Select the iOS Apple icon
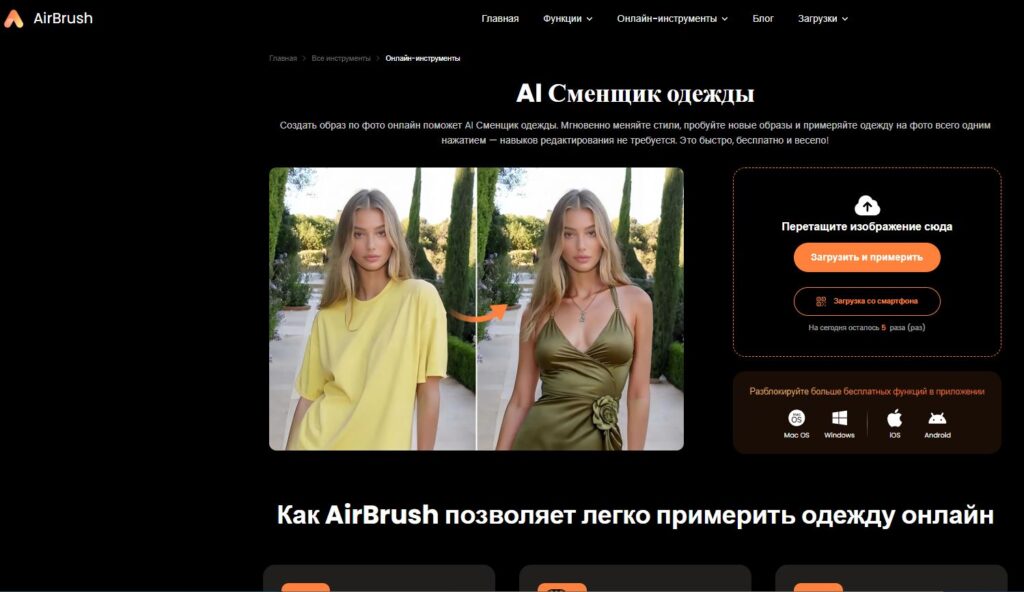The height and width of the screenshot is (592, 1024). pyautogui.click(x=894, y=418)
